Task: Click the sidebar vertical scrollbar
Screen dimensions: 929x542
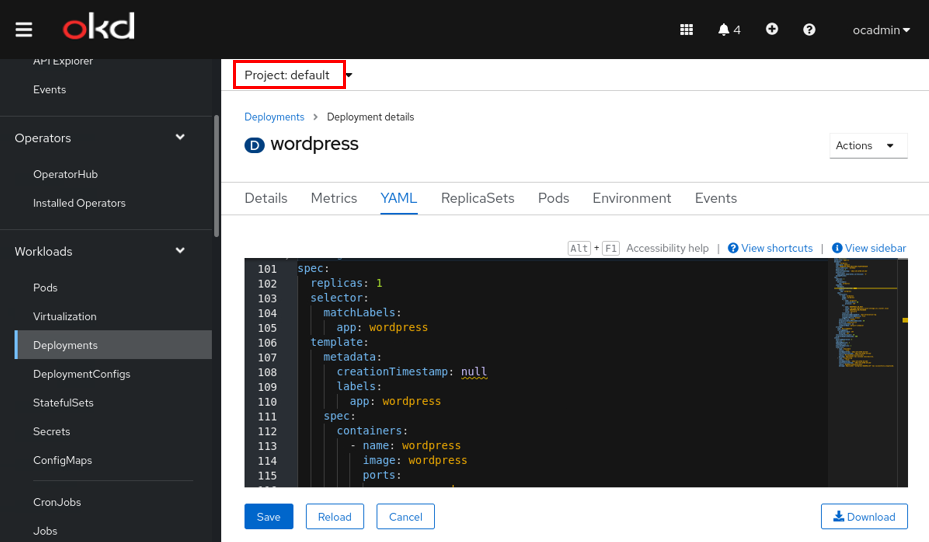Action: [x=216, y=176]
